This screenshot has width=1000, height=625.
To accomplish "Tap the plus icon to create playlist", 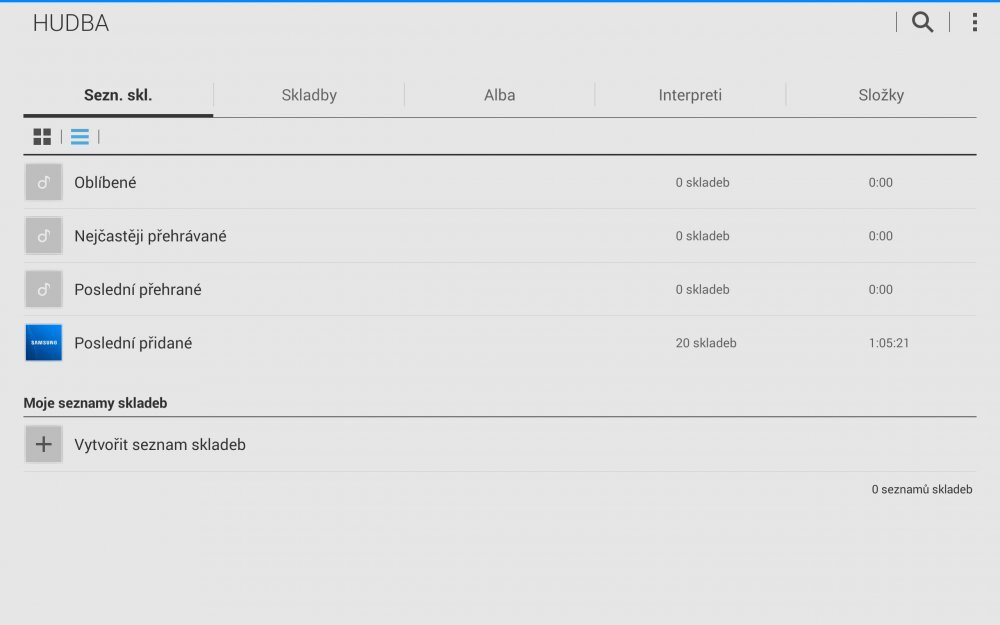I will click(x=43, y=443).
